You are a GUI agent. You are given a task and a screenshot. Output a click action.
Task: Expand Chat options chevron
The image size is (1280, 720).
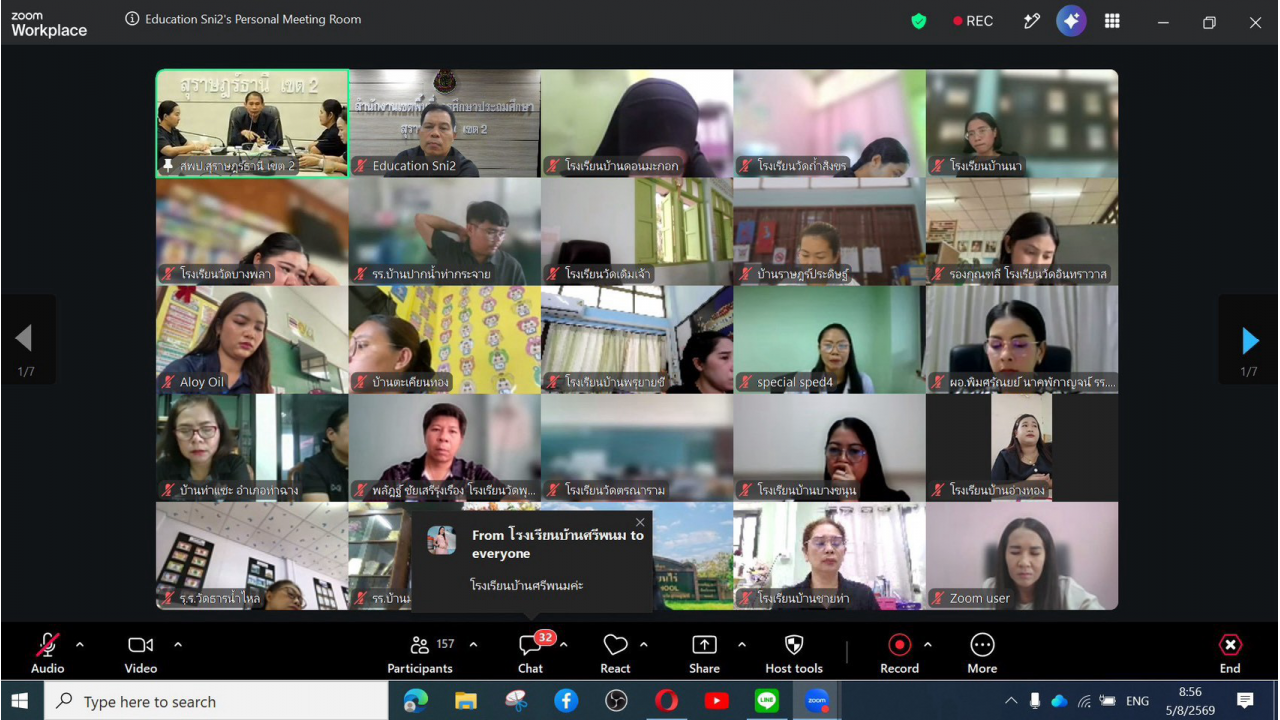click(564, 645)
